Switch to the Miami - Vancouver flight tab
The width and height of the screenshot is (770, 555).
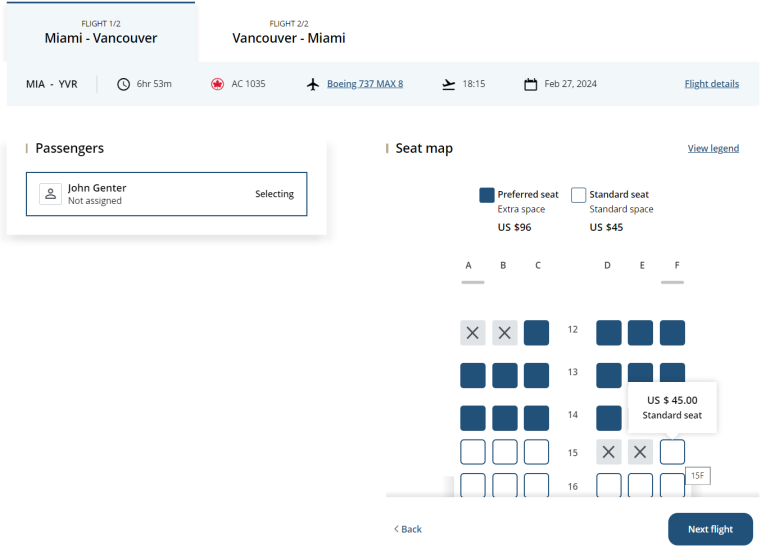pos(100,33)
